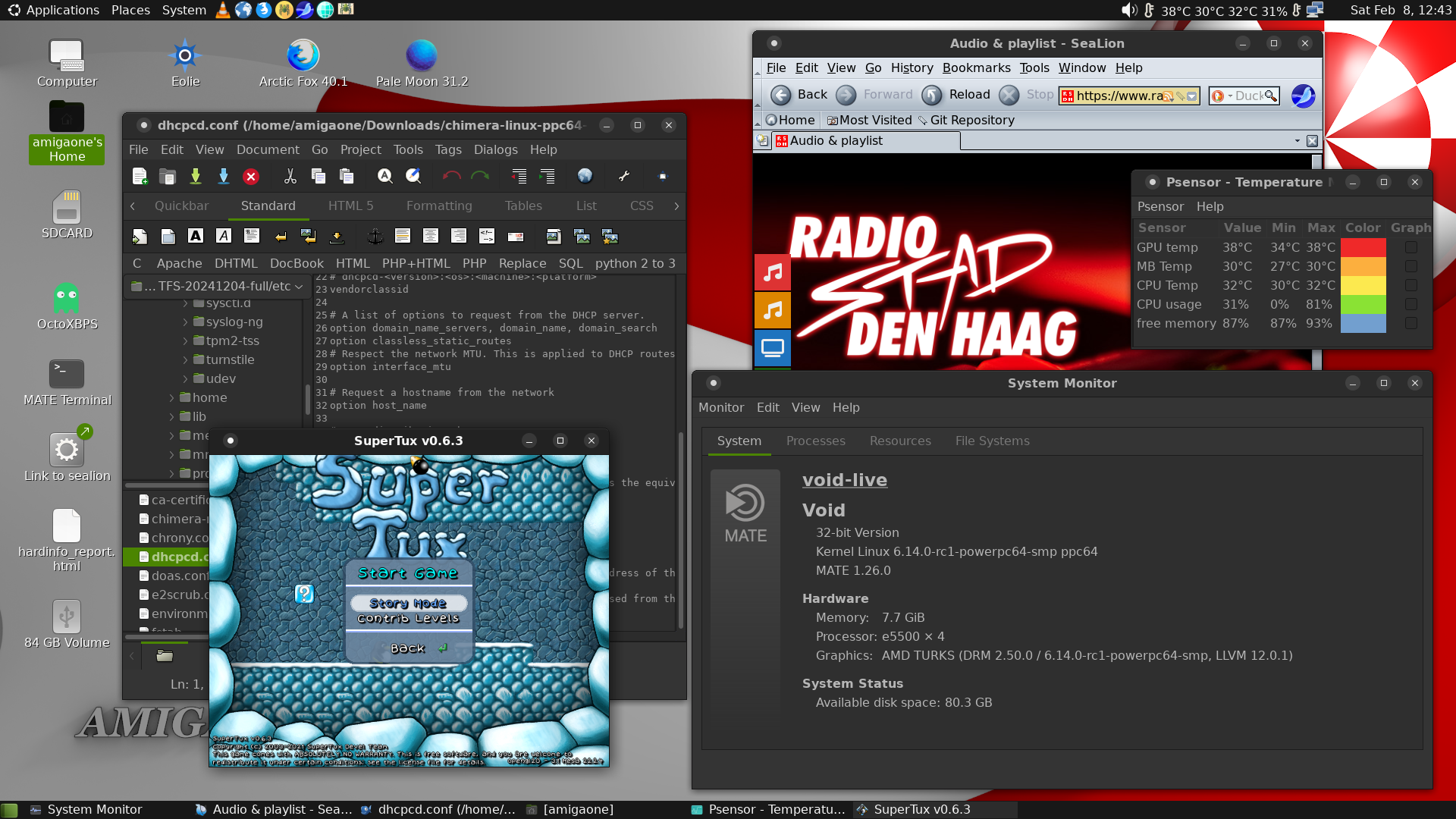The image size is (1456, 819).
Task: Click Story Mode in SuperTux menu
Action: [408, 604]
